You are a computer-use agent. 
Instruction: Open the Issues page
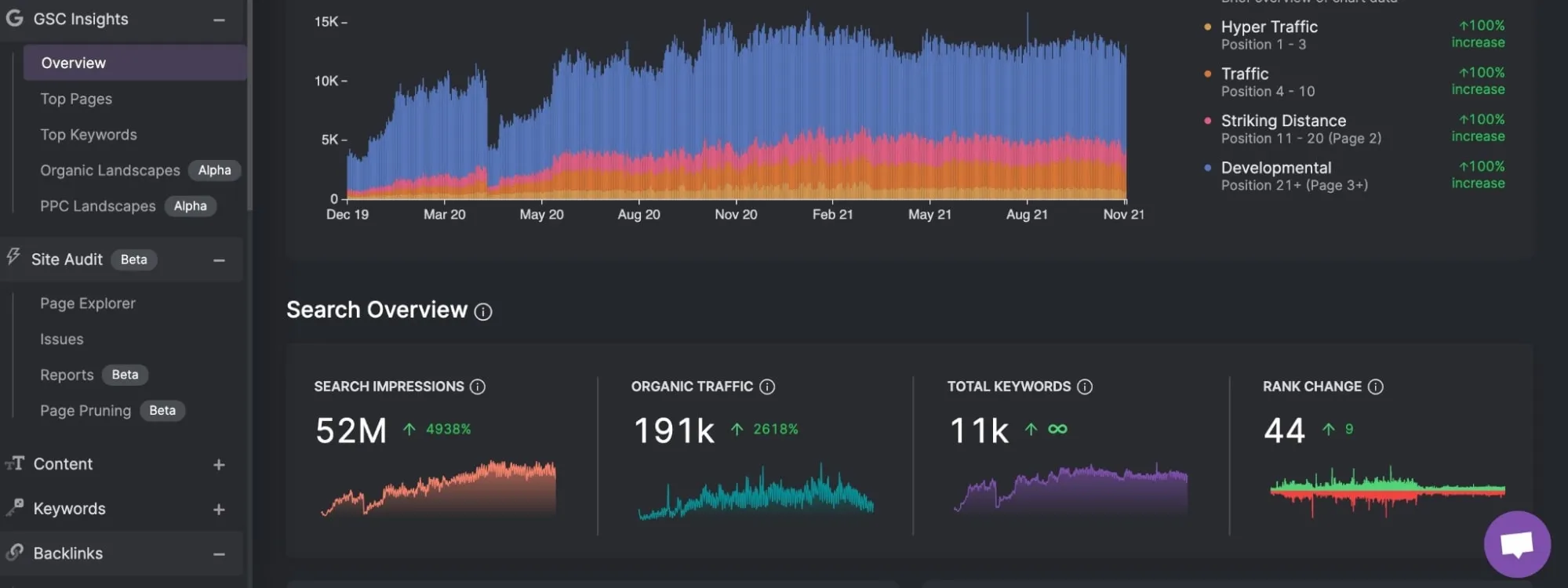62,339
